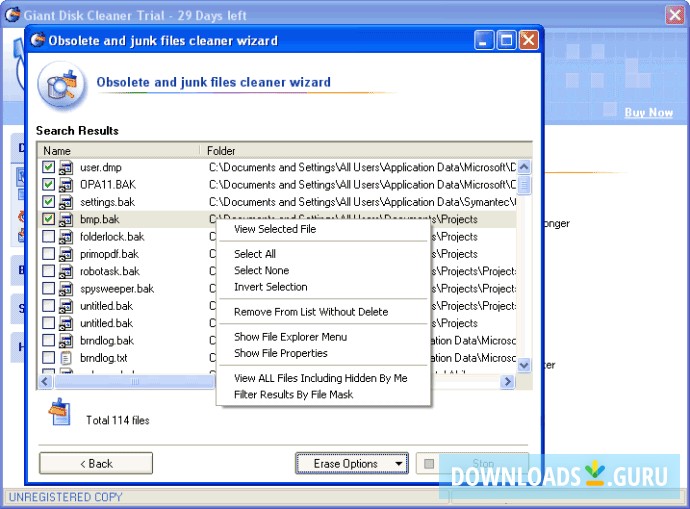The width and height of the screenshot is (690, 509).
Task: Choose Filter Results By File Mask
Action: [323, 395]
